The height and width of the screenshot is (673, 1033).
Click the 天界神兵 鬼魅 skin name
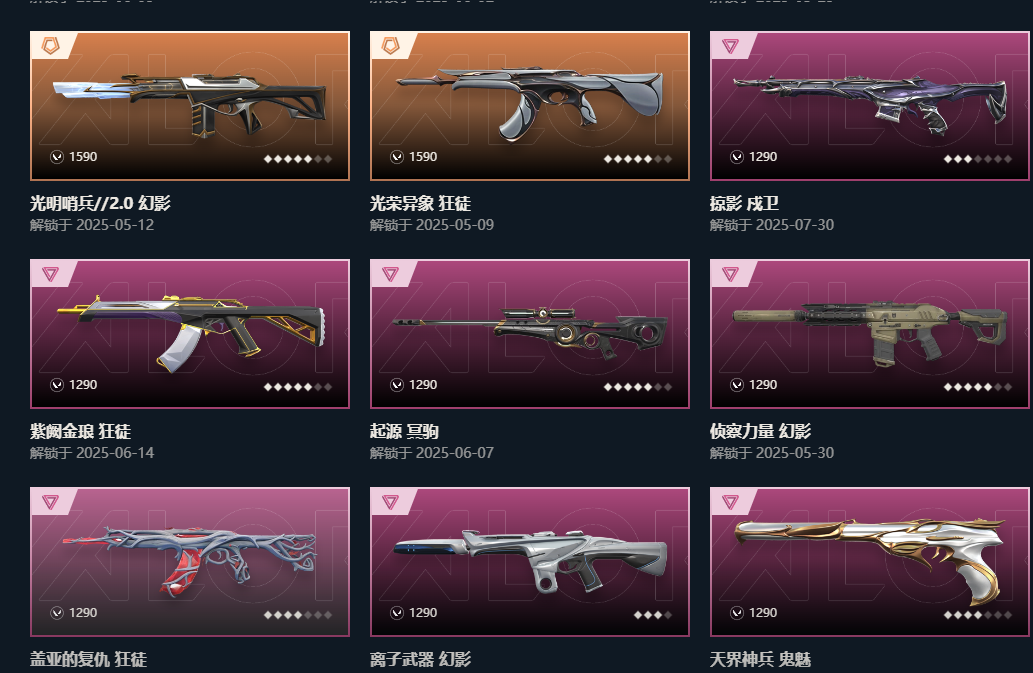coord(760,659)
